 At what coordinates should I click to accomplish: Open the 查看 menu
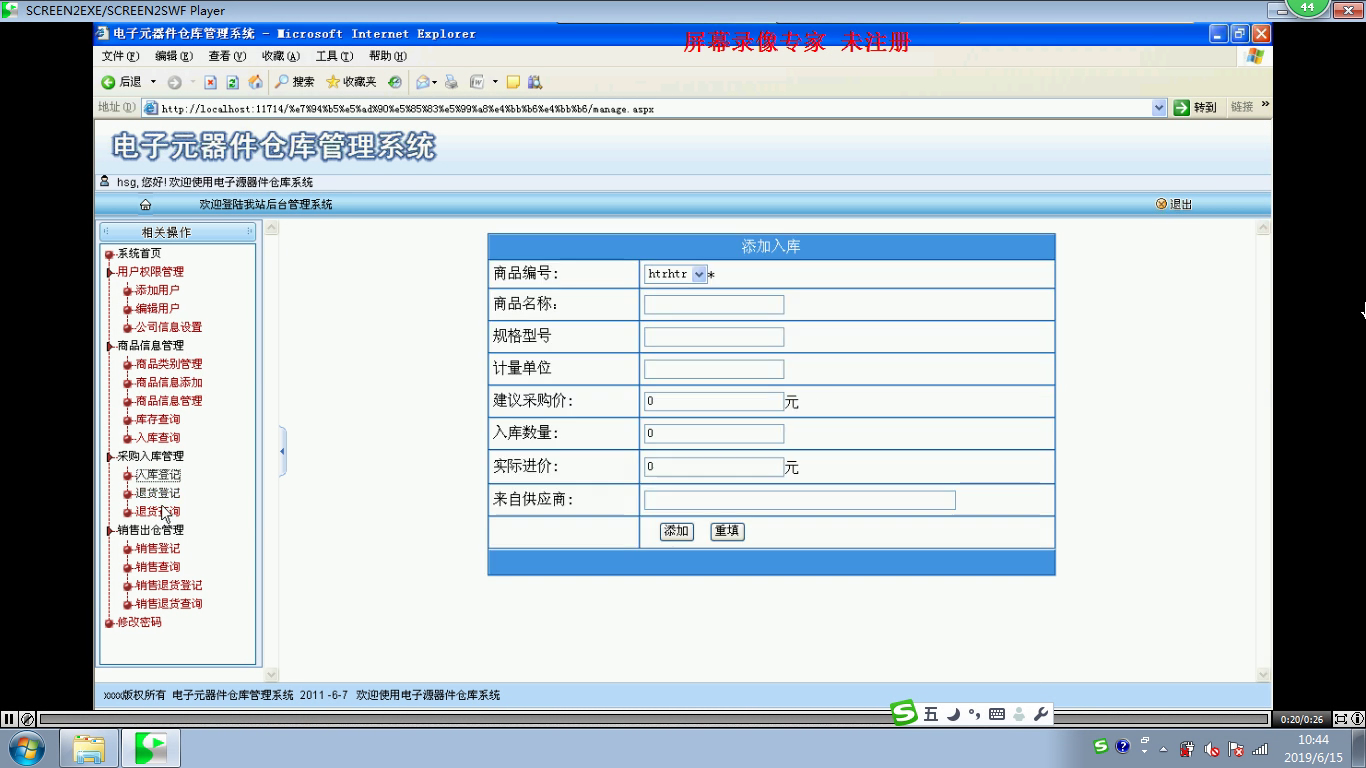point(227,56)
